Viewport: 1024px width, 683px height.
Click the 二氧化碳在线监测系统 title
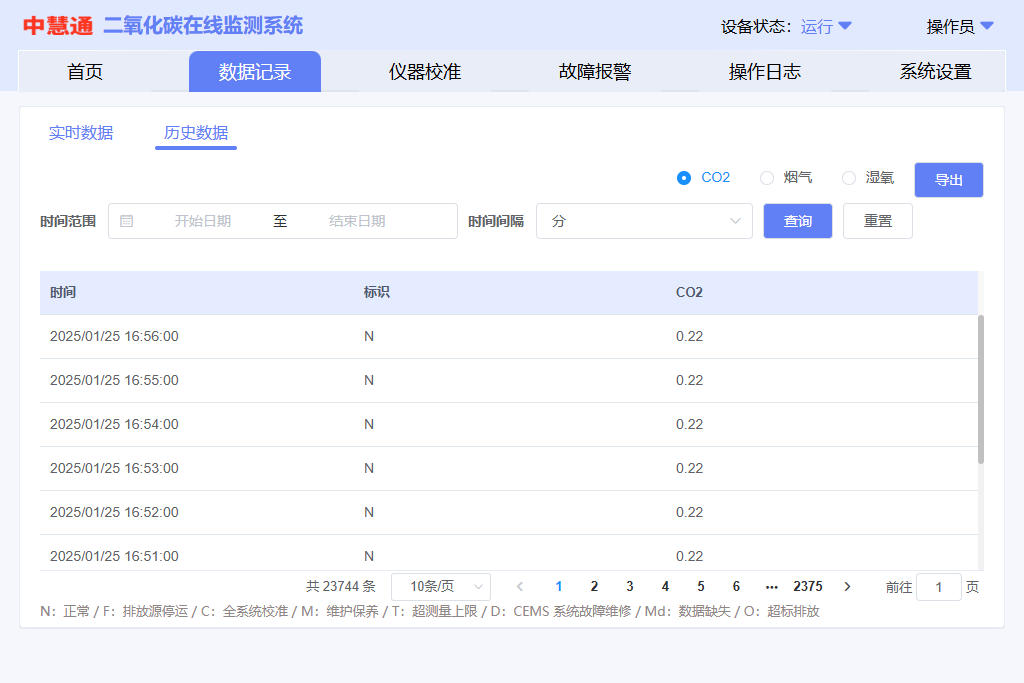(203, 26)
